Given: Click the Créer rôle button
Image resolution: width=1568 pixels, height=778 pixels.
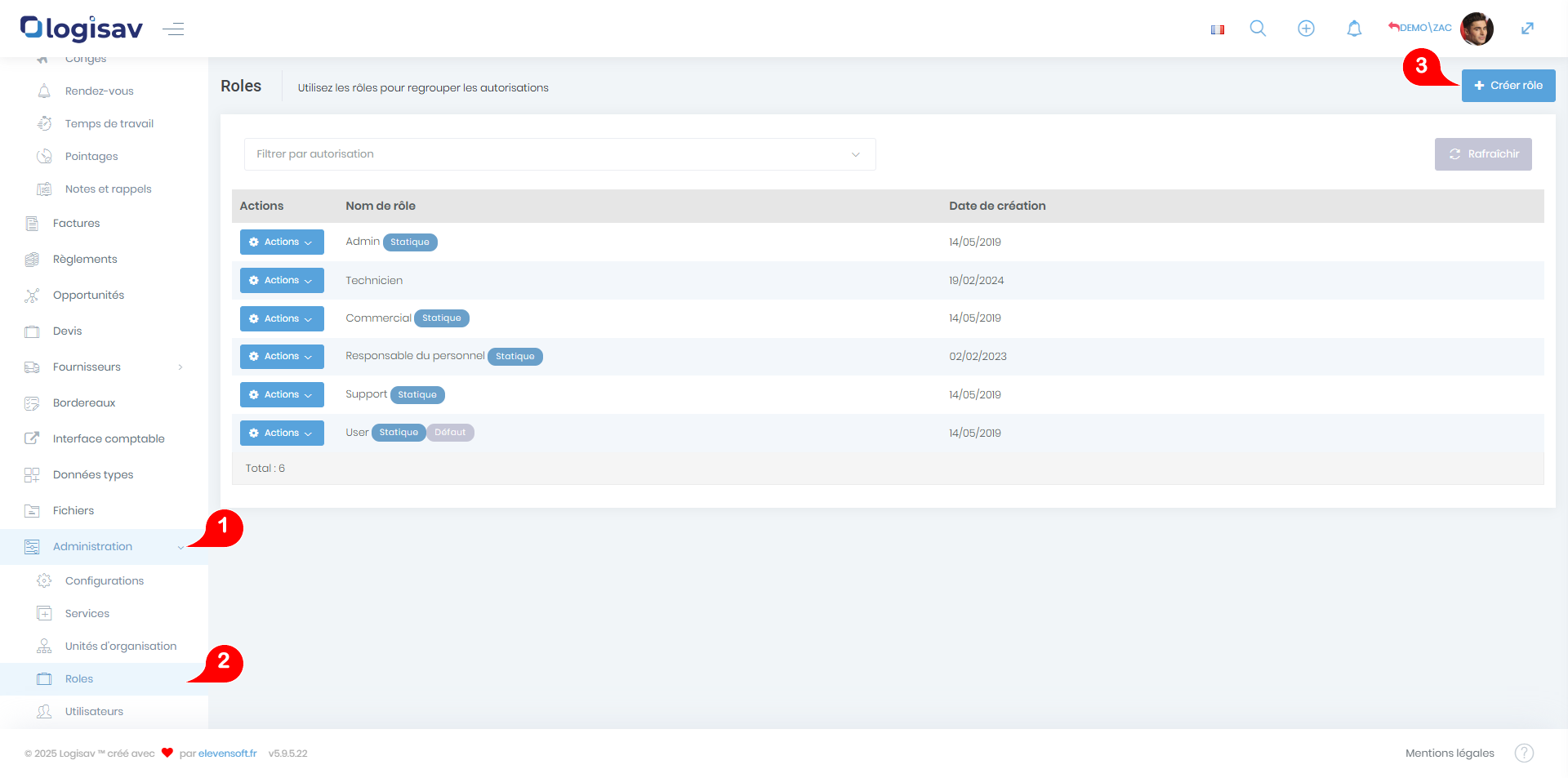Looking at the screenshot, I should coord(1508,86).
